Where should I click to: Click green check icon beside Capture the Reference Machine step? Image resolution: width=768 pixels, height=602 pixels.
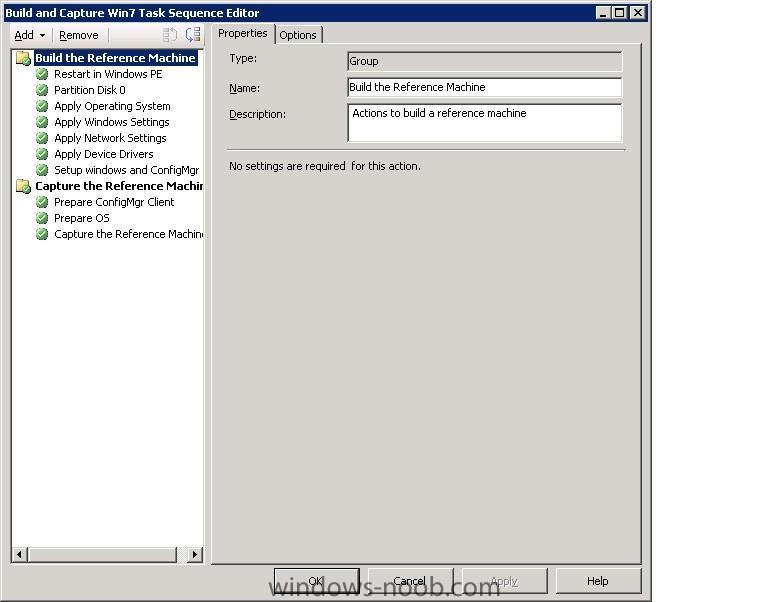pos(42,234)
